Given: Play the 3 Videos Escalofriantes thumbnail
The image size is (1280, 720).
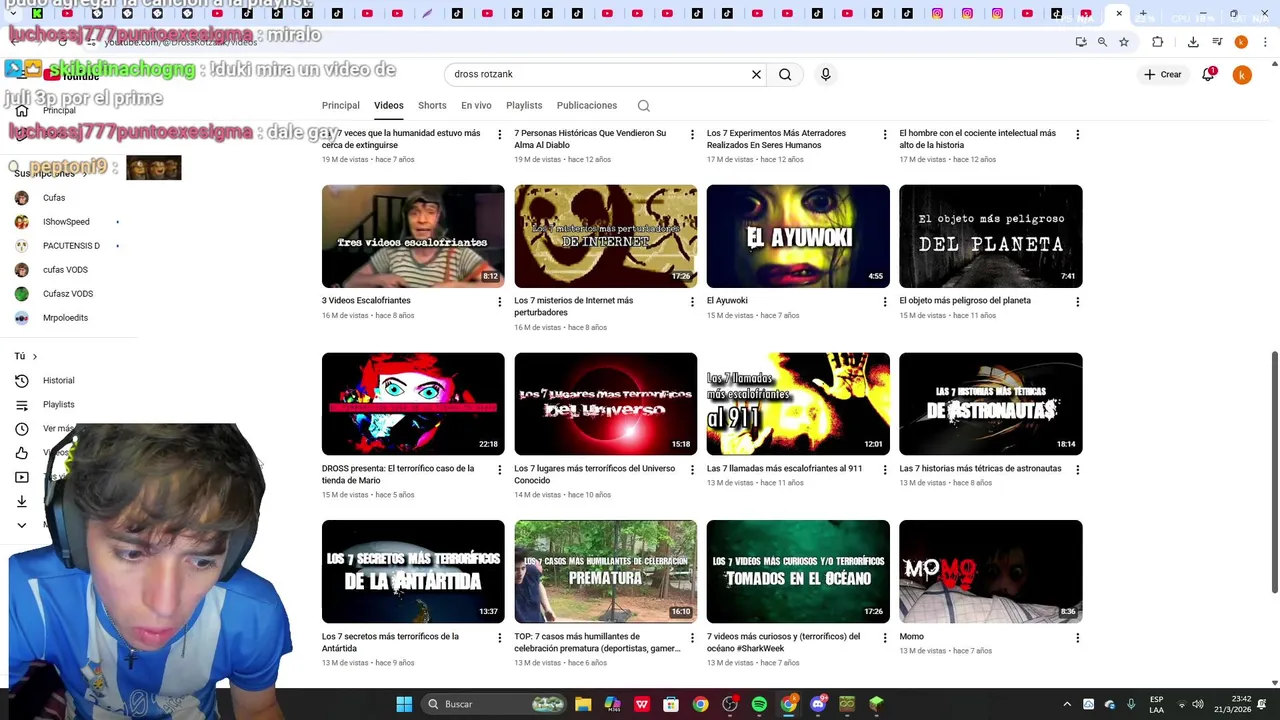Looking at the screenshot, I should click(x=413, y=236).
